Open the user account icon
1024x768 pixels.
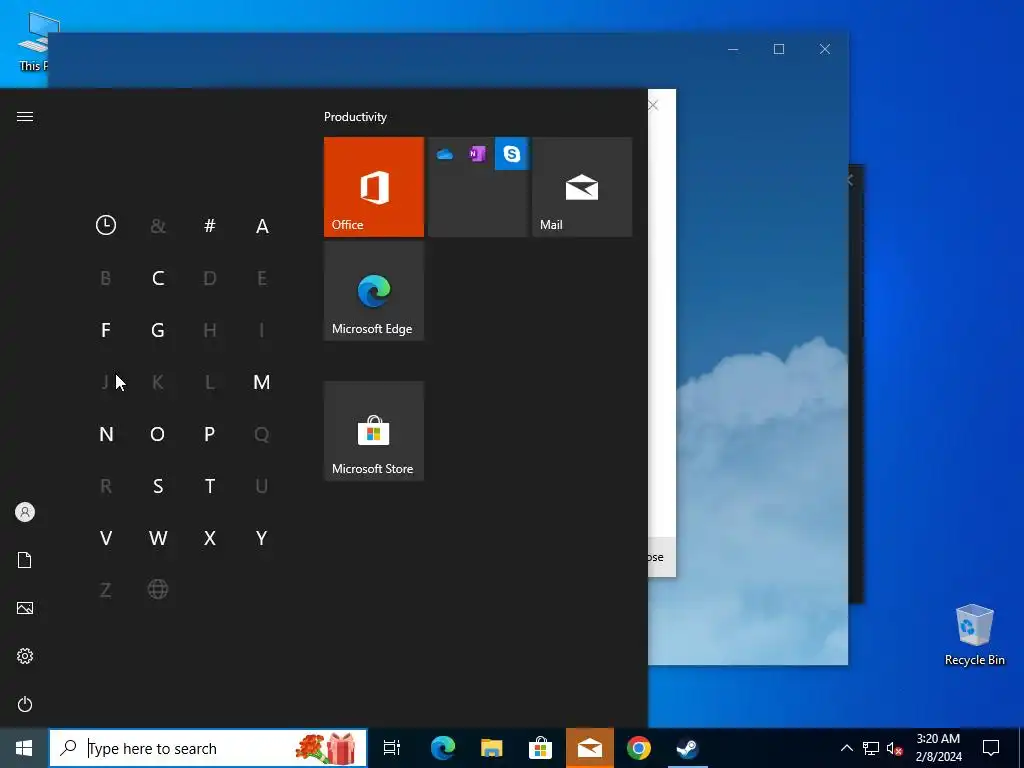point(25,512)
